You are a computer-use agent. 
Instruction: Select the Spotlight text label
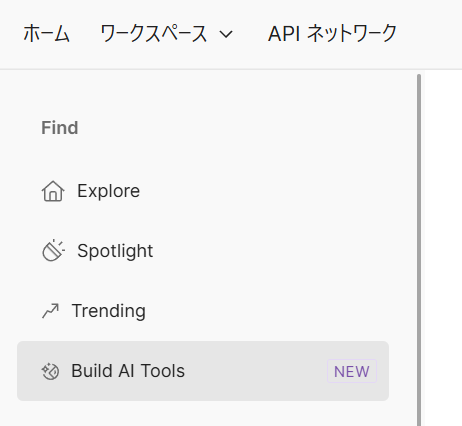click(115, 251)
